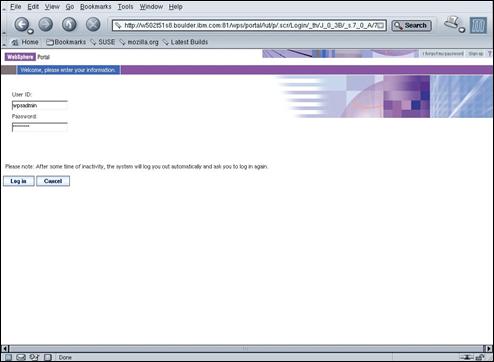The image size is (494, 362).
Task: Open the Bookmarks menu in menu bar
Action: [96, 7]
